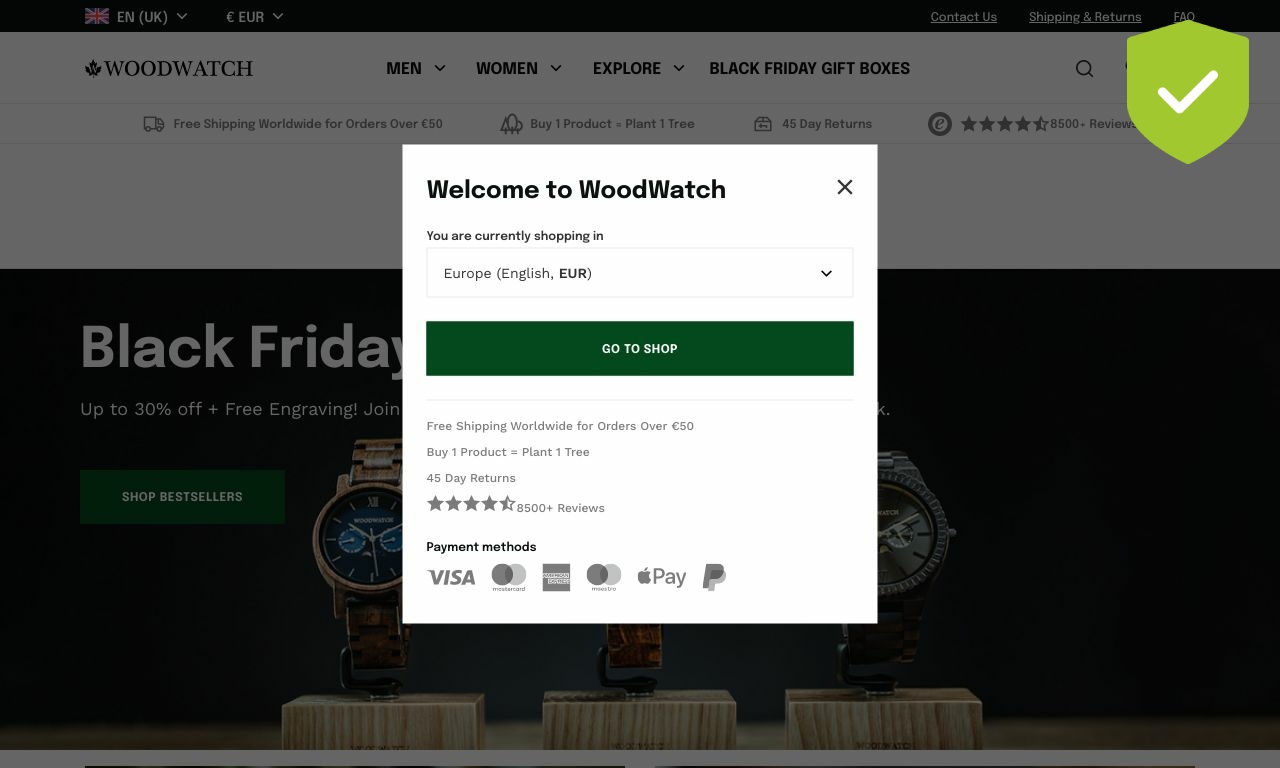Click the UK flag icon
Screen dimensions: 1280x768
click(97, 16)
